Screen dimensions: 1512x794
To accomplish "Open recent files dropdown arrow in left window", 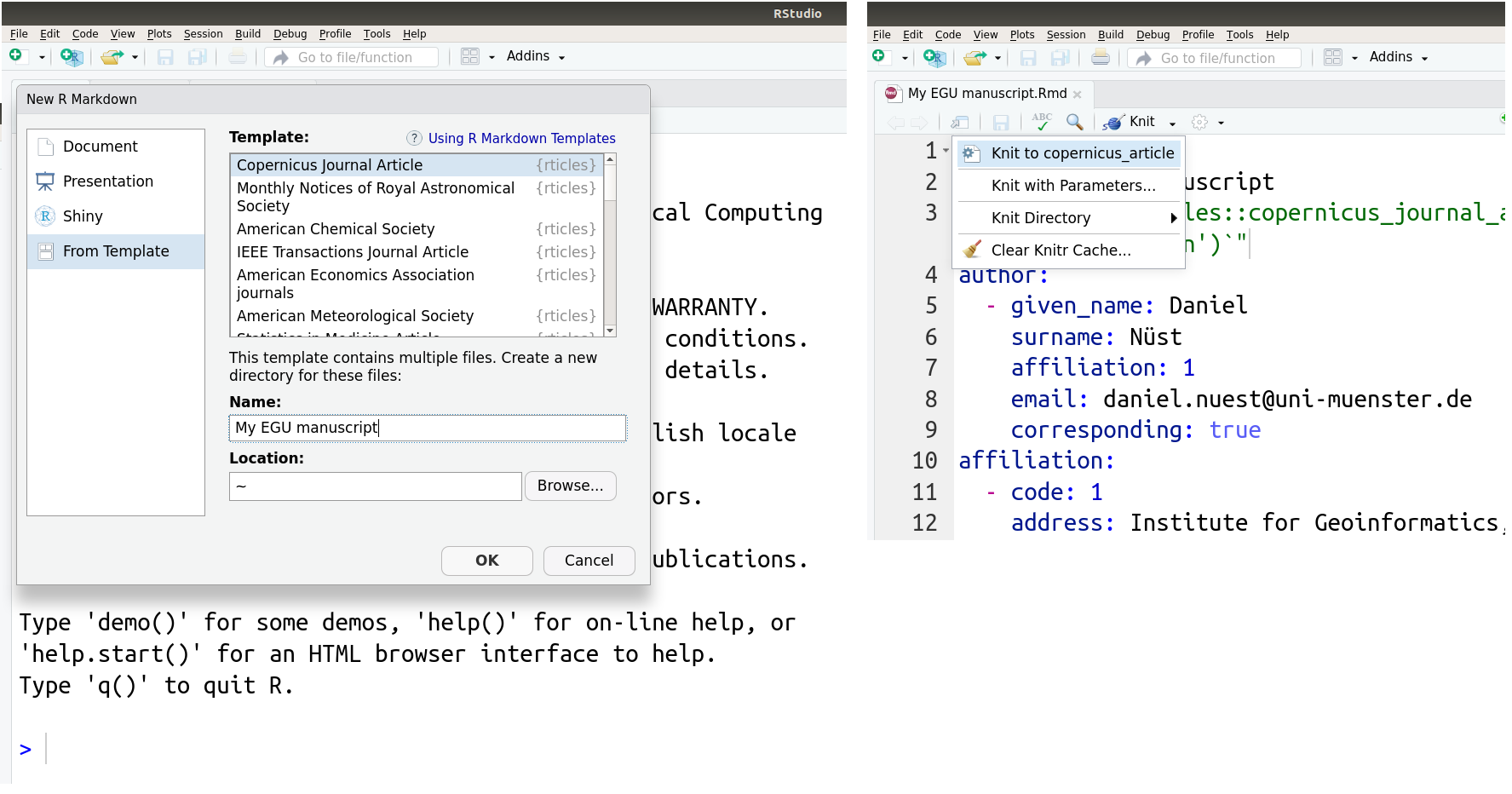I will point(135,58).
